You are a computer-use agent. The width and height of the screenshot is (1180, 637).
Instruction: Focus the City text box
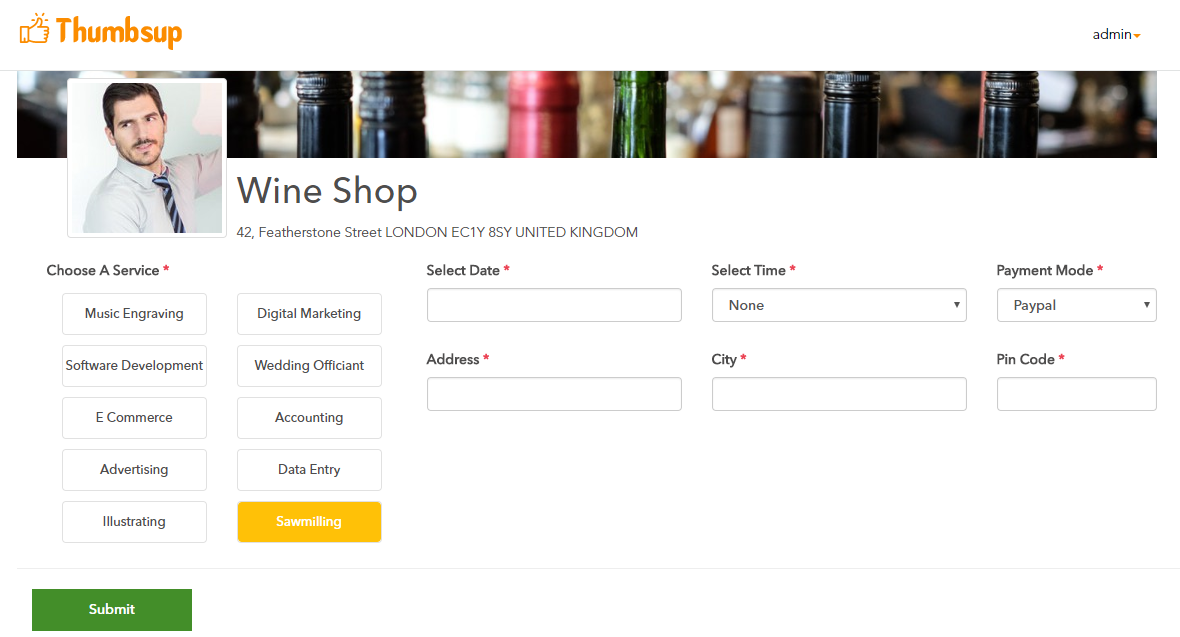[x=839, y=394]
